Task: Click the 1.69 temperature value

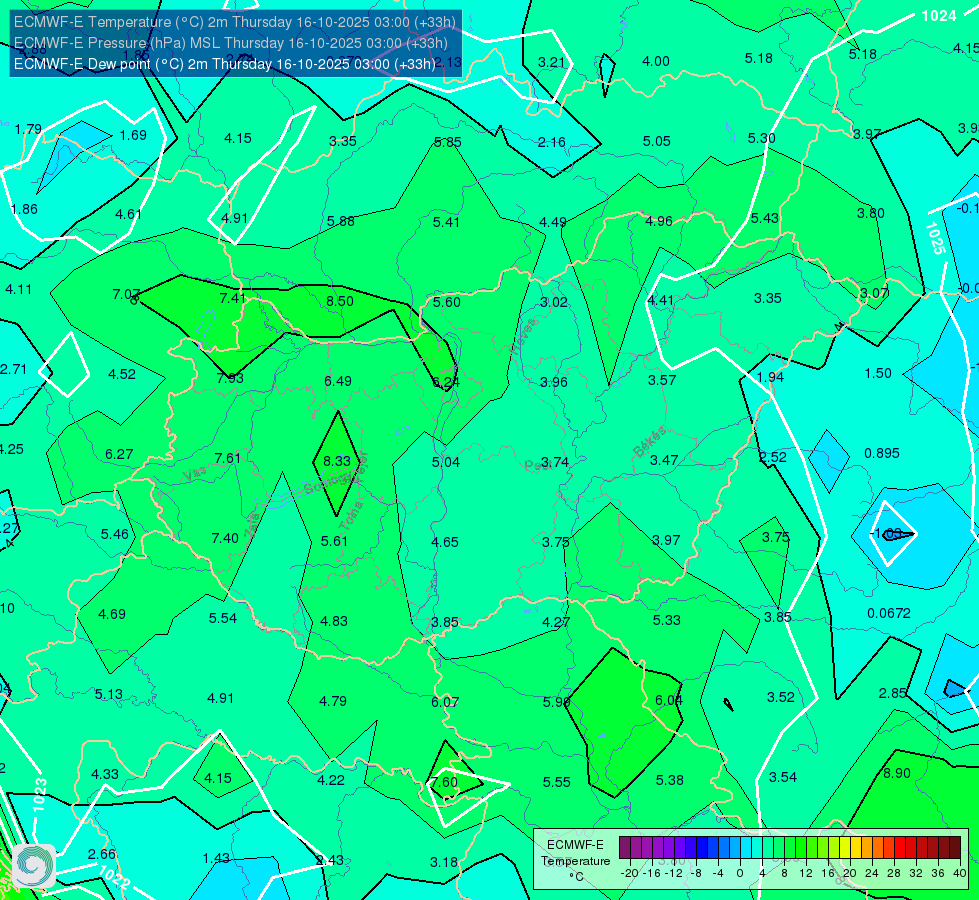Action: [133, 136]
